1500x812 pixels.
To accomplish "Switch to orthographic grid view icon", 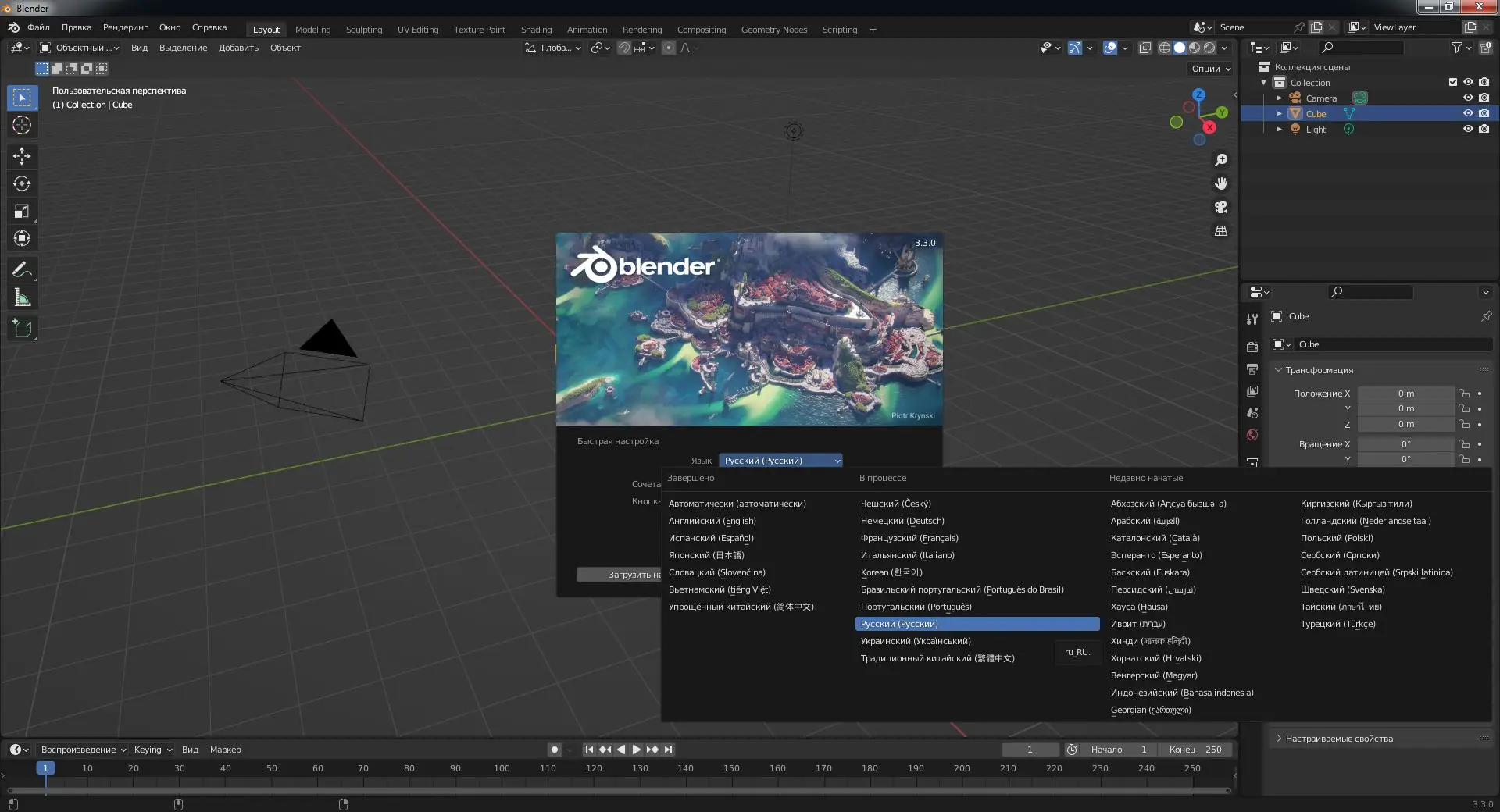I will coord(1221,231).
